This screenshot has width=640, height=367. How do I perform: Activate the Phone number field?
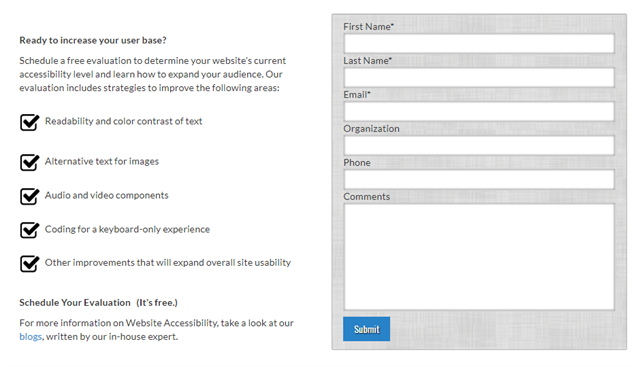(479, 179)
